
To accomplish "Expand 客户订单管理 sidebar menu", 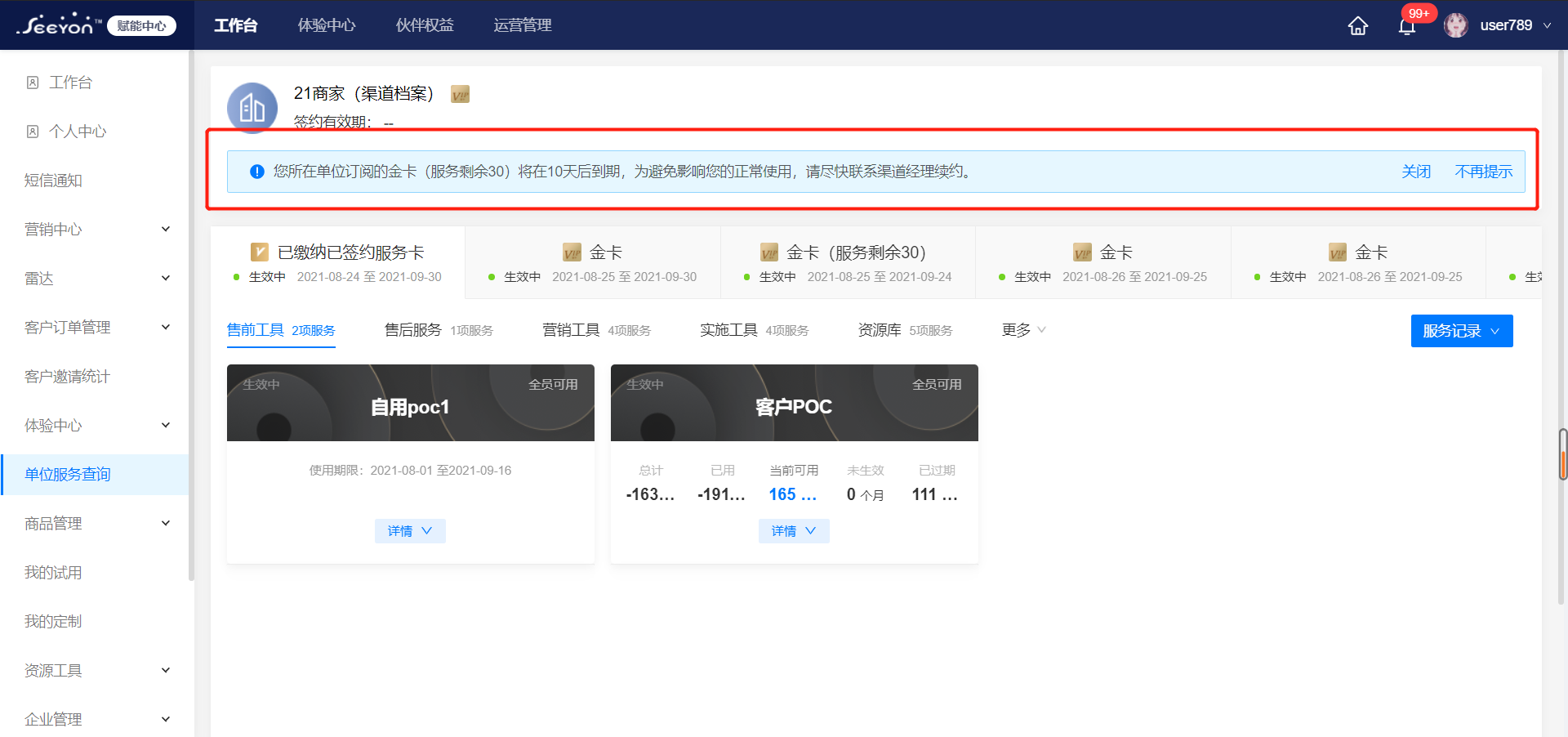I will click(166, 327).
